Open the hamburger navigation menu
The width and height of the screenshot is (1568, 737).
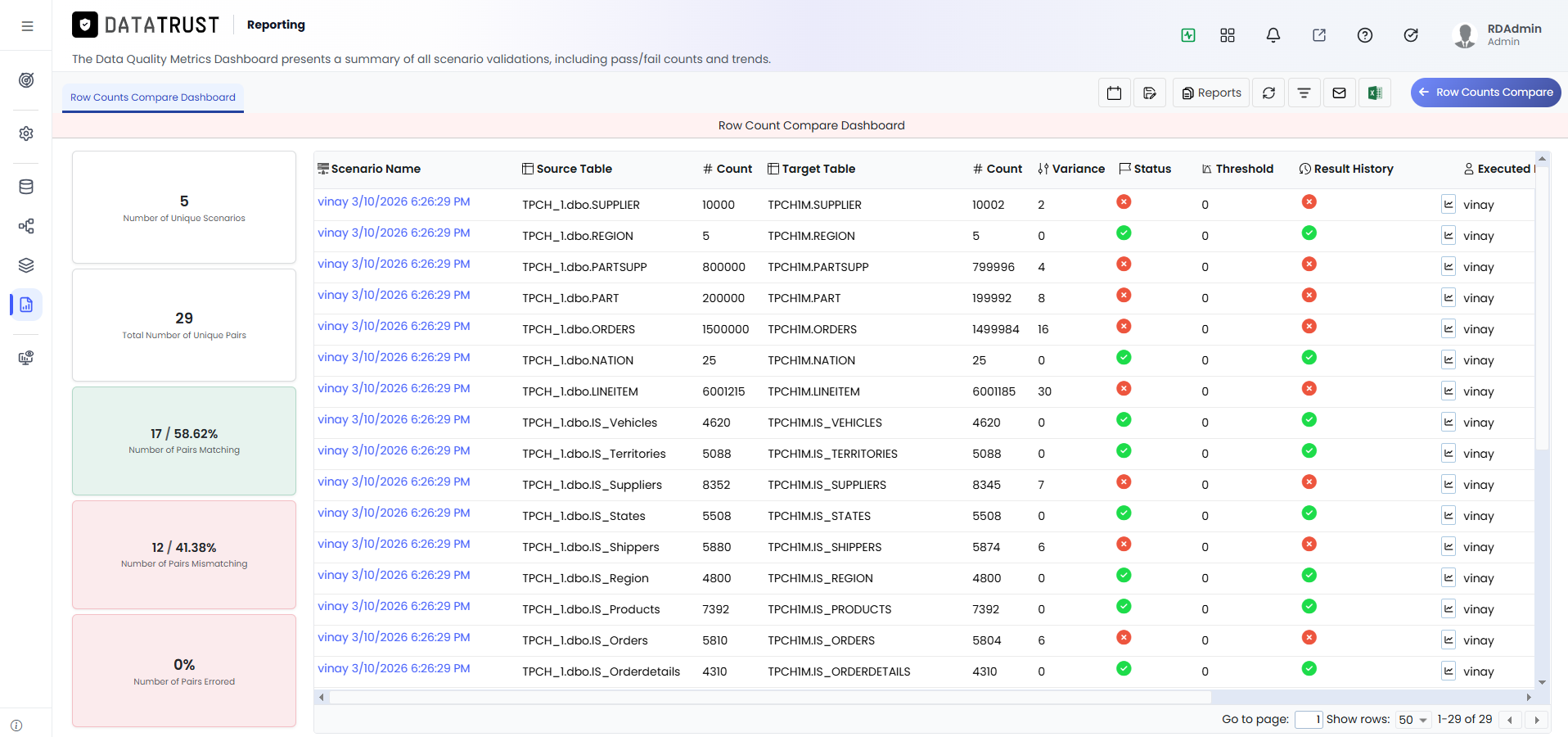click(x=27, y=26)
